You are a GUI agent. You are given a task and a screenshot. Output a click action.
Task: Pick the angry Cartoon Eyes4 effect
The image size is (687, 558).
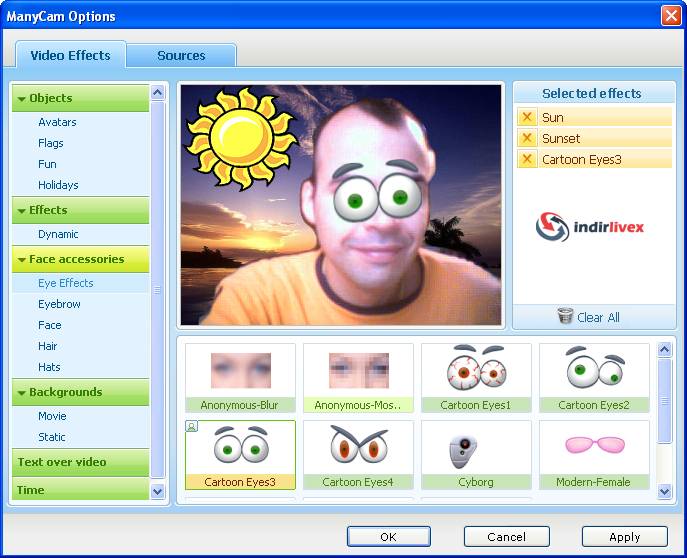358,455
